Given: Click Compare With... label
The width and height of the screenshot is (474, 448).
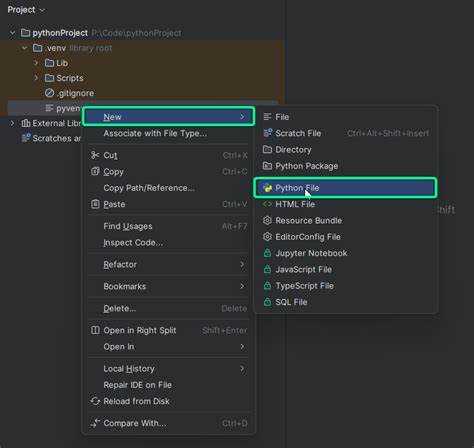Looking at the screenshot, I should click(135, 423).
